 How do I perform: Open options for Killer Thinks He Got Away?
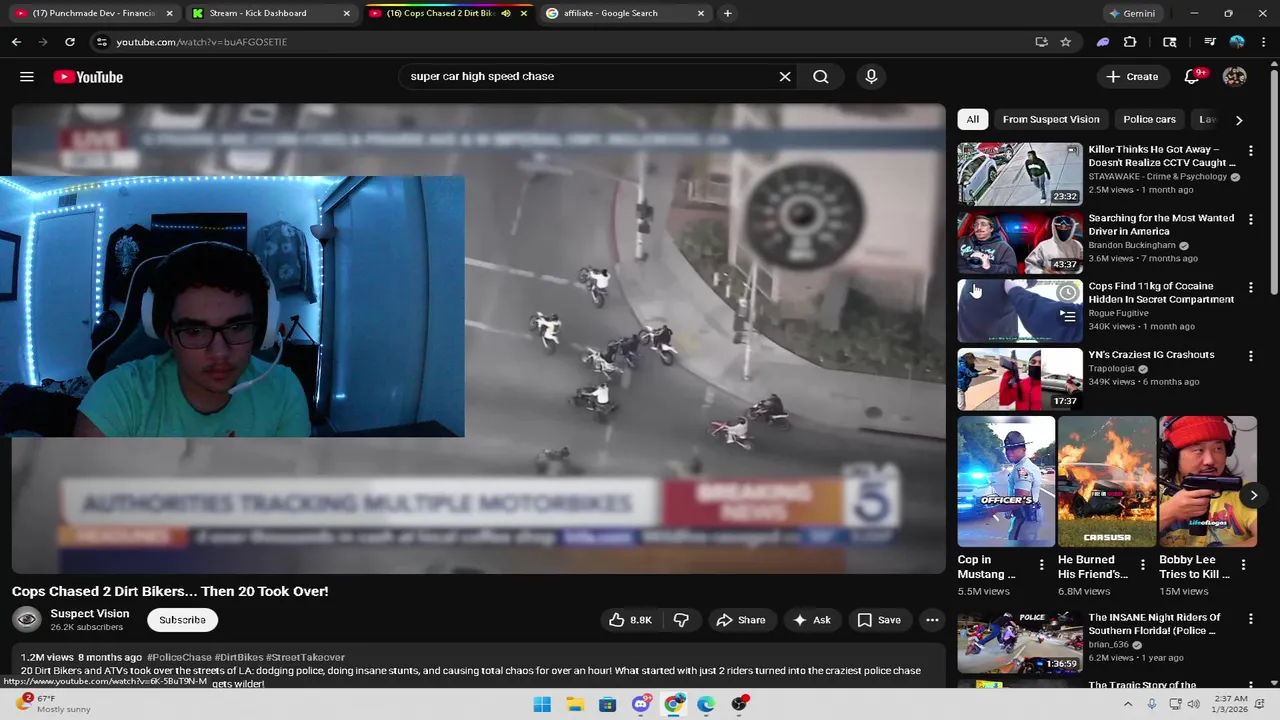click(x=1250, y=151)
